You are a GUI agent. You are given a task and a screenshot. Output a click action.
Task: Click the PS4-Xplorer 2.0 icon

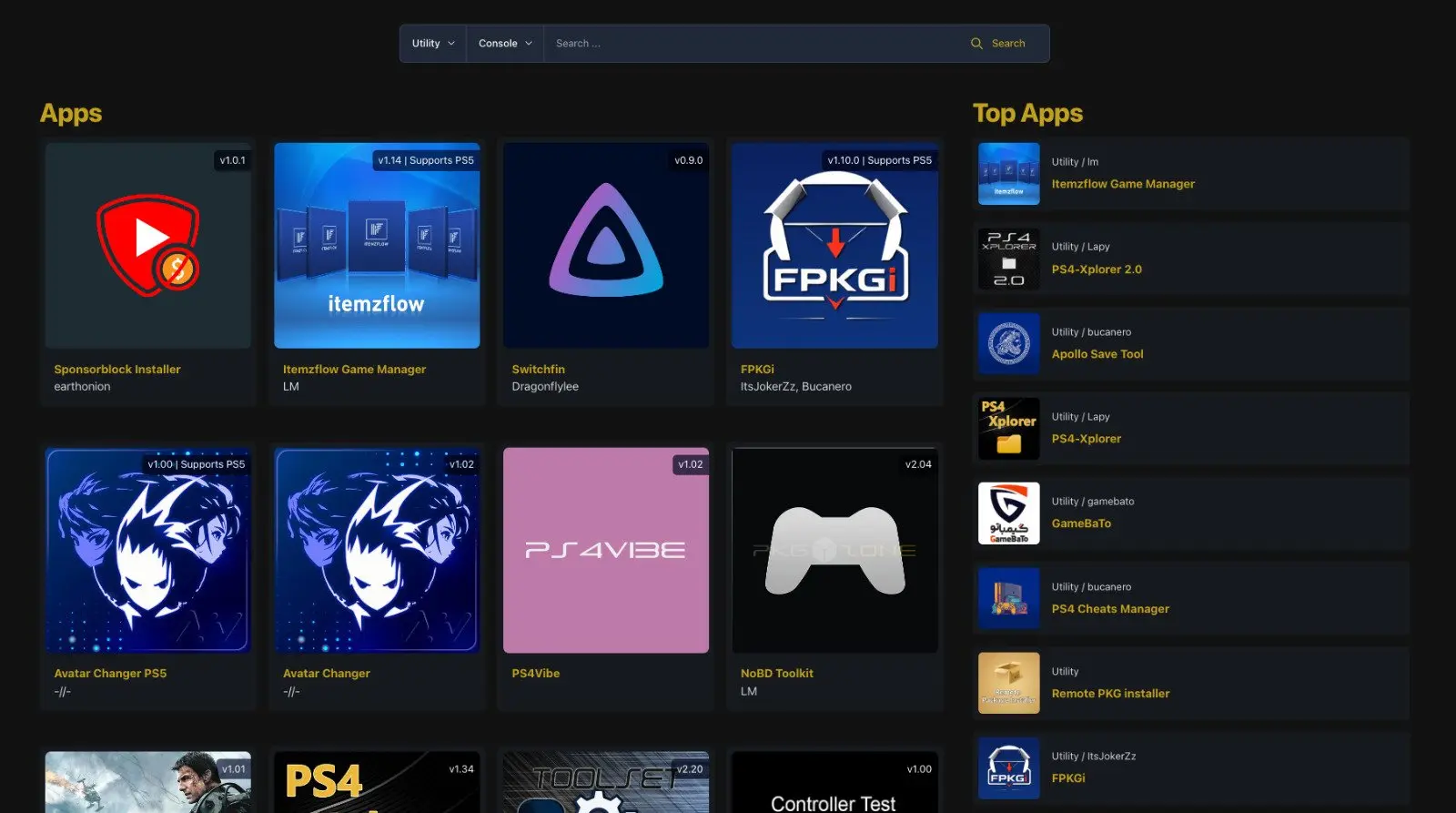tap(1009, 259)
